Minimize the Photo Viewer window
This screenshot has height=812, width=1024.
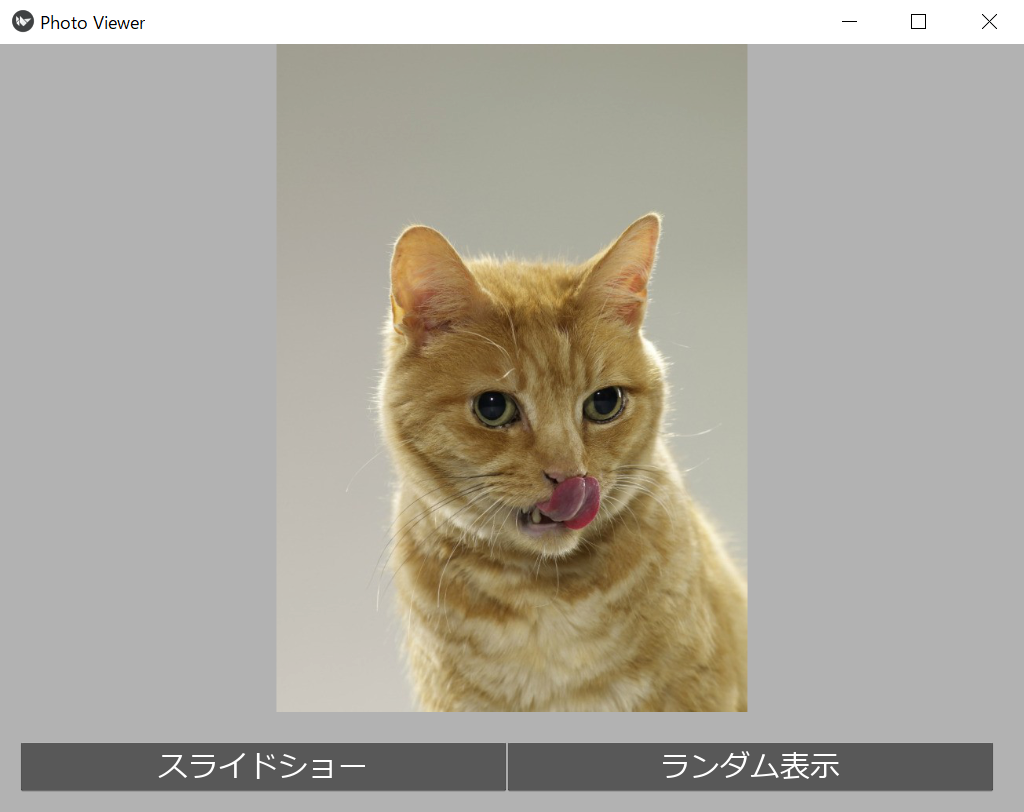[x=849, y=21]
